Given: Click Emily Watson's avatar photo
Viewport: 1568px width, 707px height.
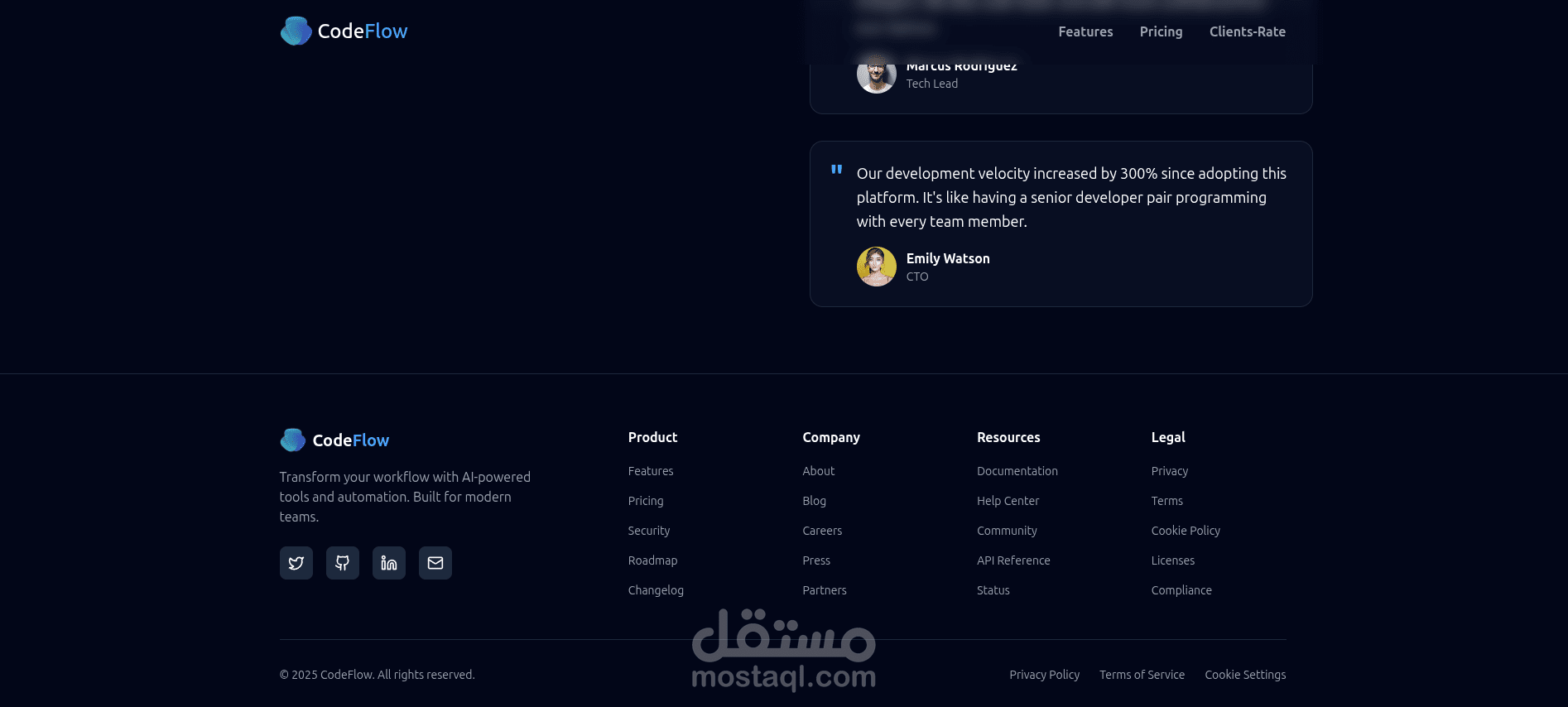Looking at the screenshot, I should coord(877,267).
